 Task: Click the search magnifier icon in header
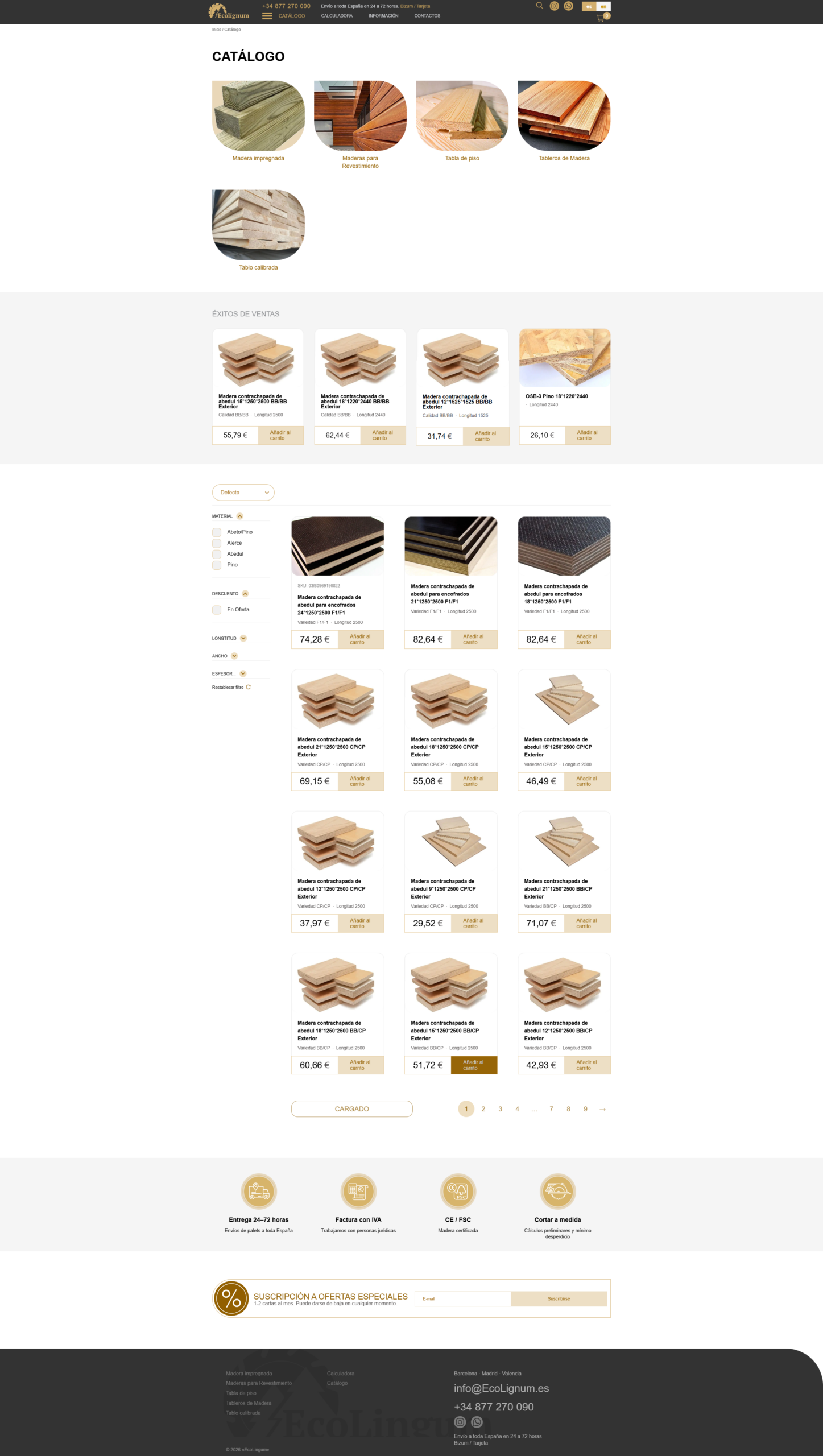point(539,6)
